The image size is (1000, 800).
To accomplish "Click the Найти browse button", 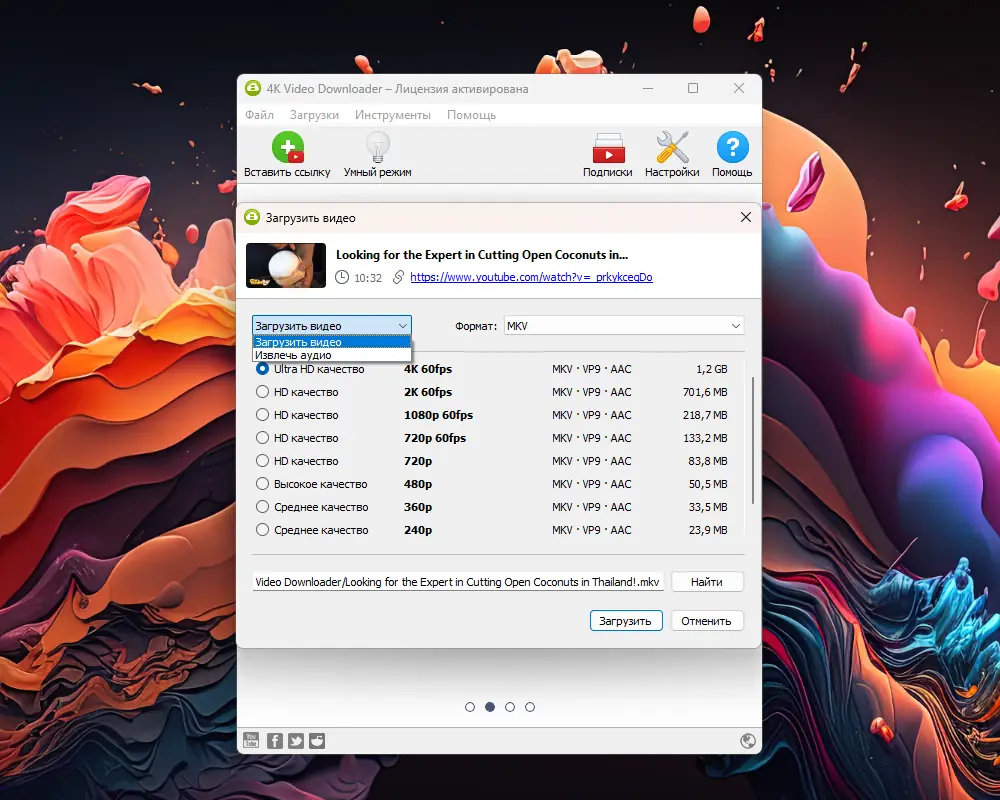I will pyautogui.click(x=707, y=581).
